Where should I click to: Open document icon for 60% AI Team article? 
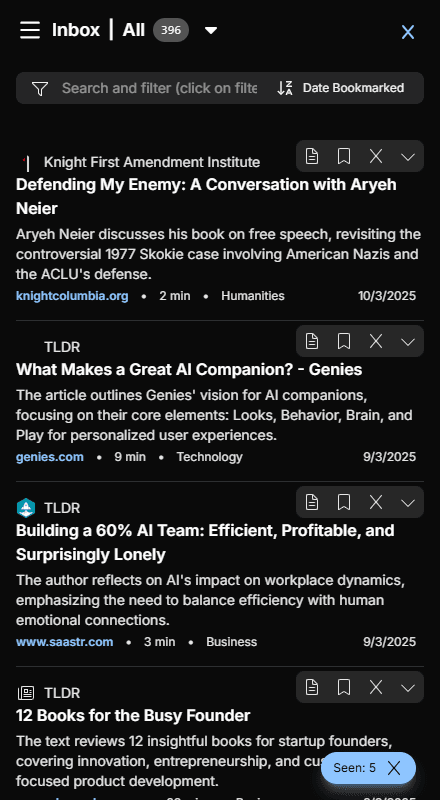click(x=312, y=503)
